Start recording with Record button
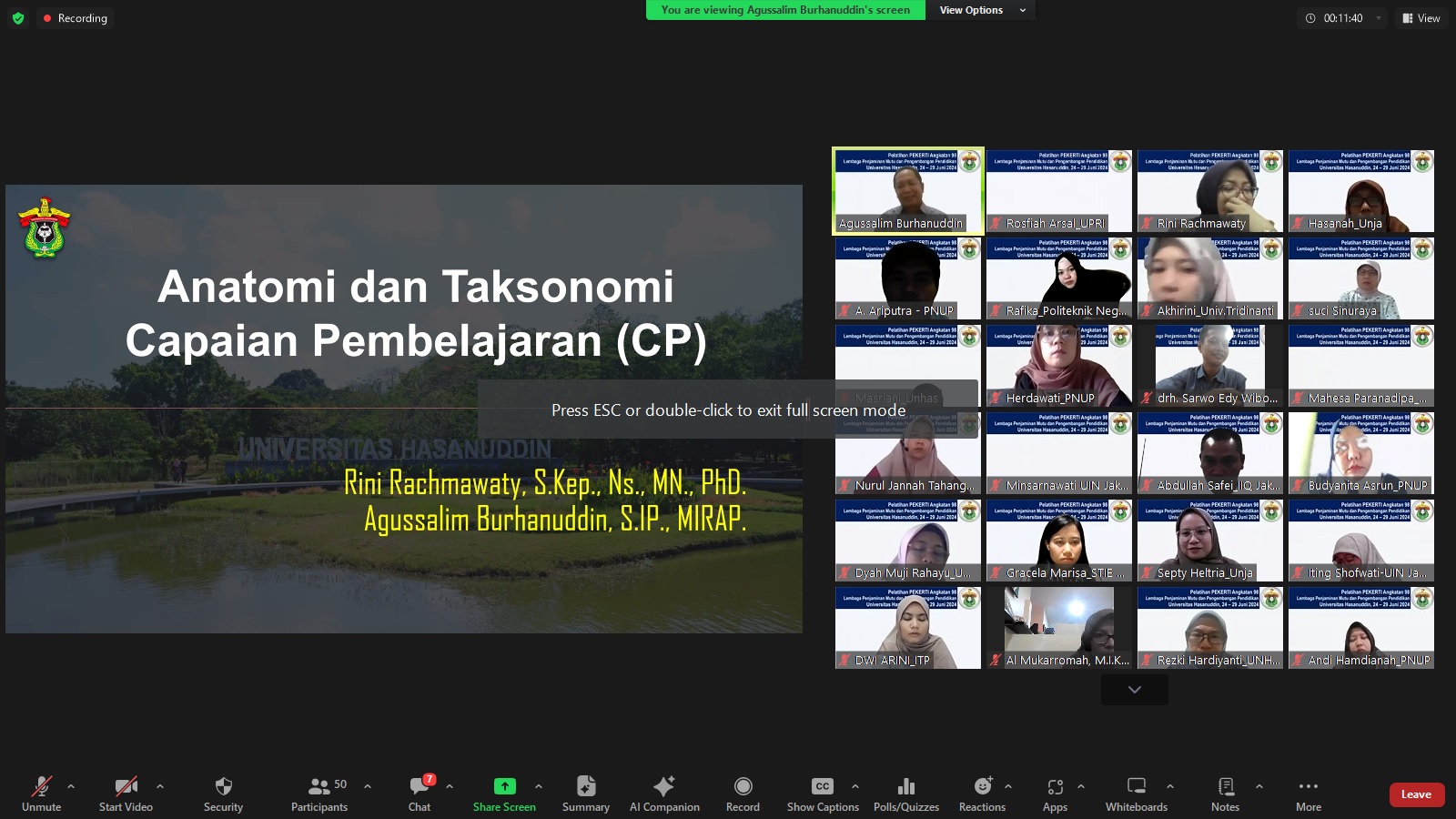Image resolution: width=1456 pixels, height=819 pixels. point(743,794)
